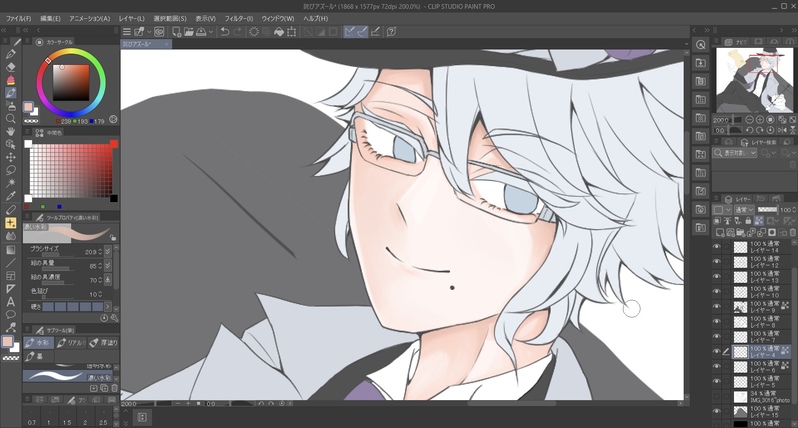Click the New canvas icon
Viewport: 798px width, 428px height.
(x=176, y=32)
